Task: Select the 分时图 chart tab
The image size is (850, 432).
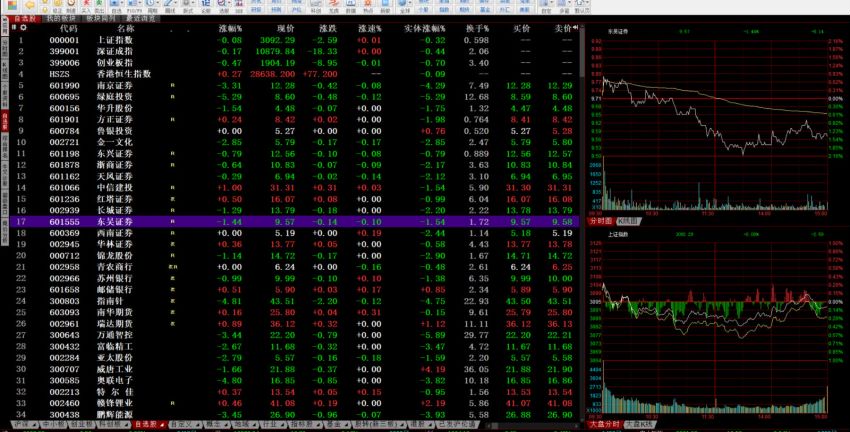Action: pos(601,221)
